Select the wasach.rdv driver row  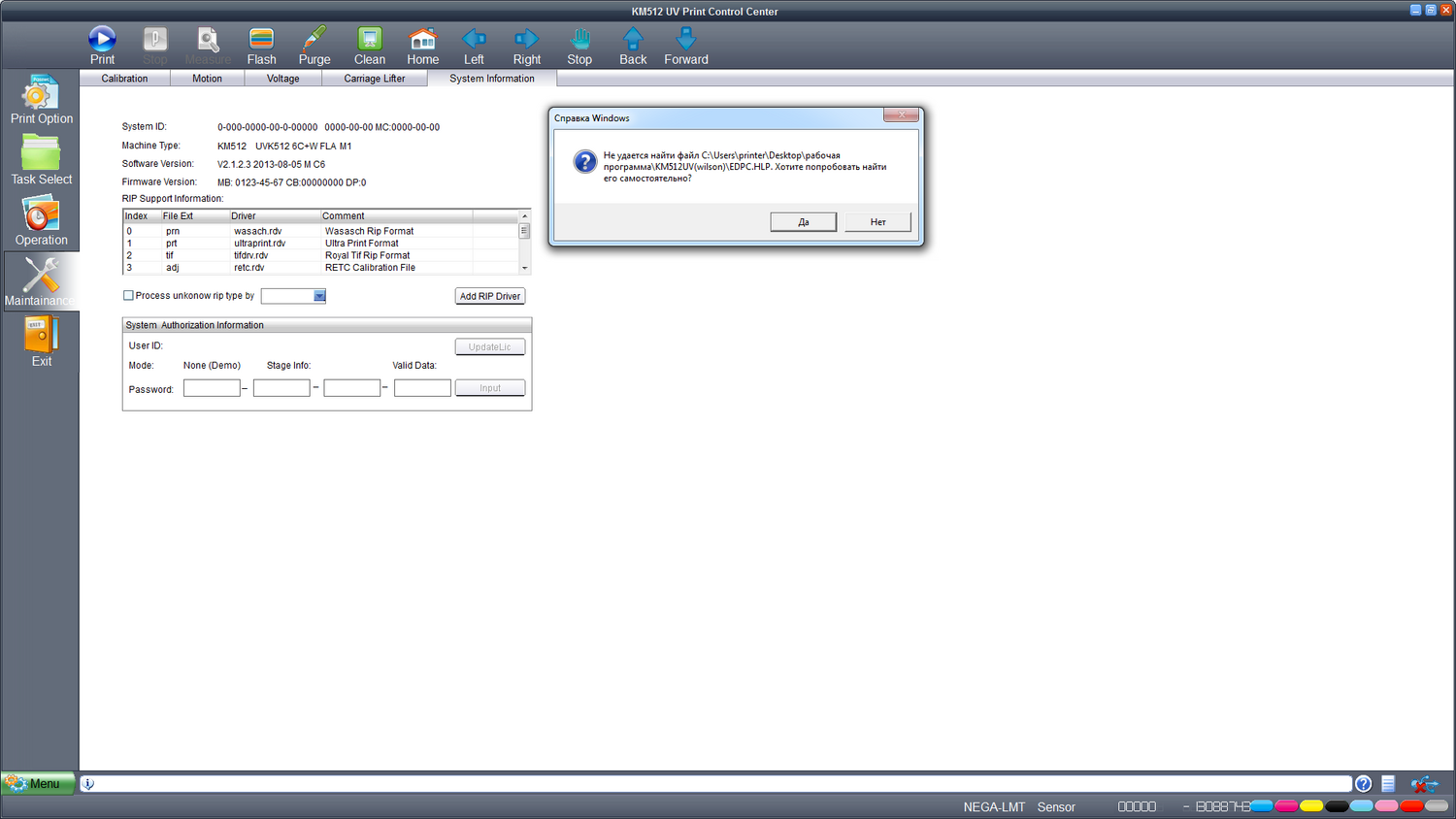(x=321, y=231)
